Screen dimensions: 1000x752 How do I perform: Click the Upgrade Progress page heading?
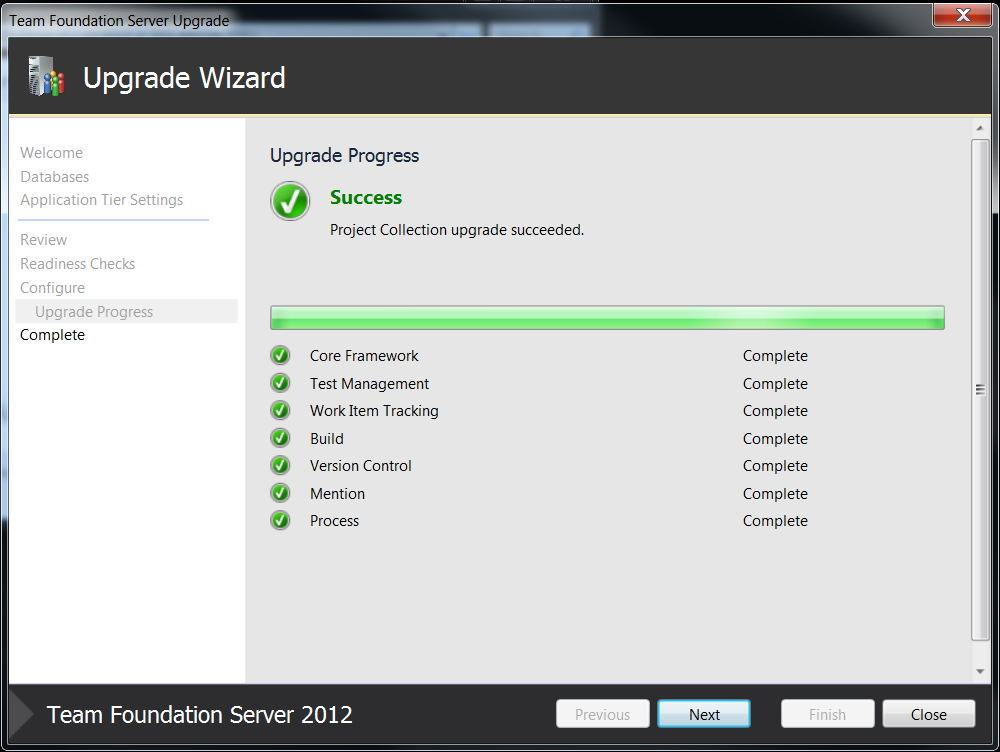tap(344, 156)
